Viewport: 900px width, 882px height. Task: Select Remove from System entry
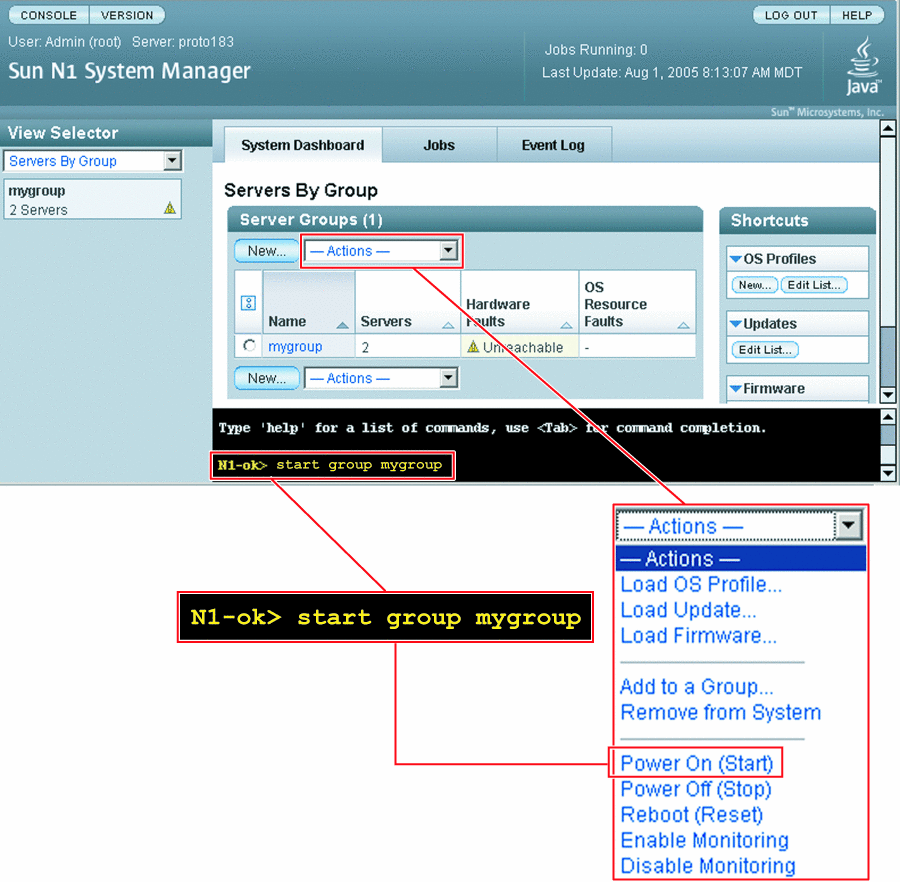721,712
